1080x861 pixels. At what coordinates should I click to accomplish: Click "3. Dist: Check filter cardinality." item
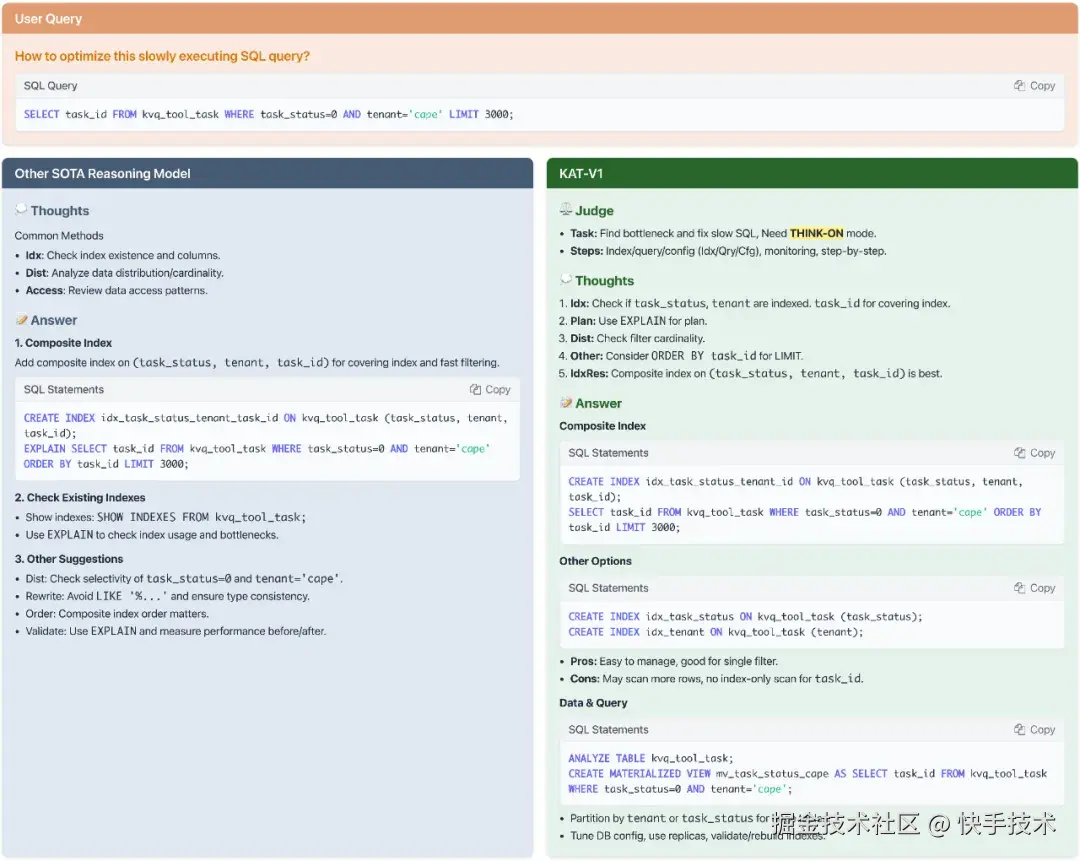(x=632, y=338)
